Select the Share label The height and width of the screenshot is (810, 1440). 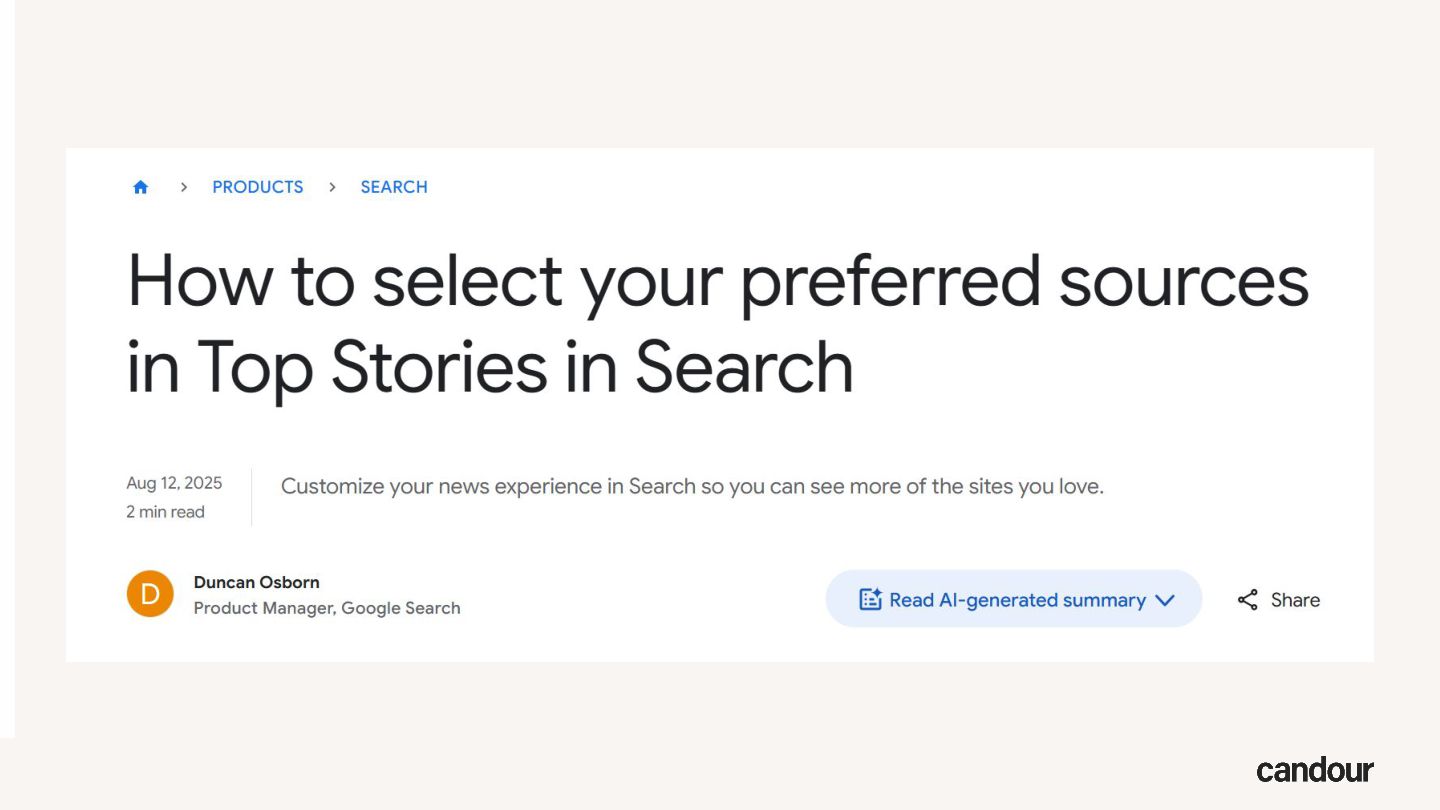(x=1295, y=600)
